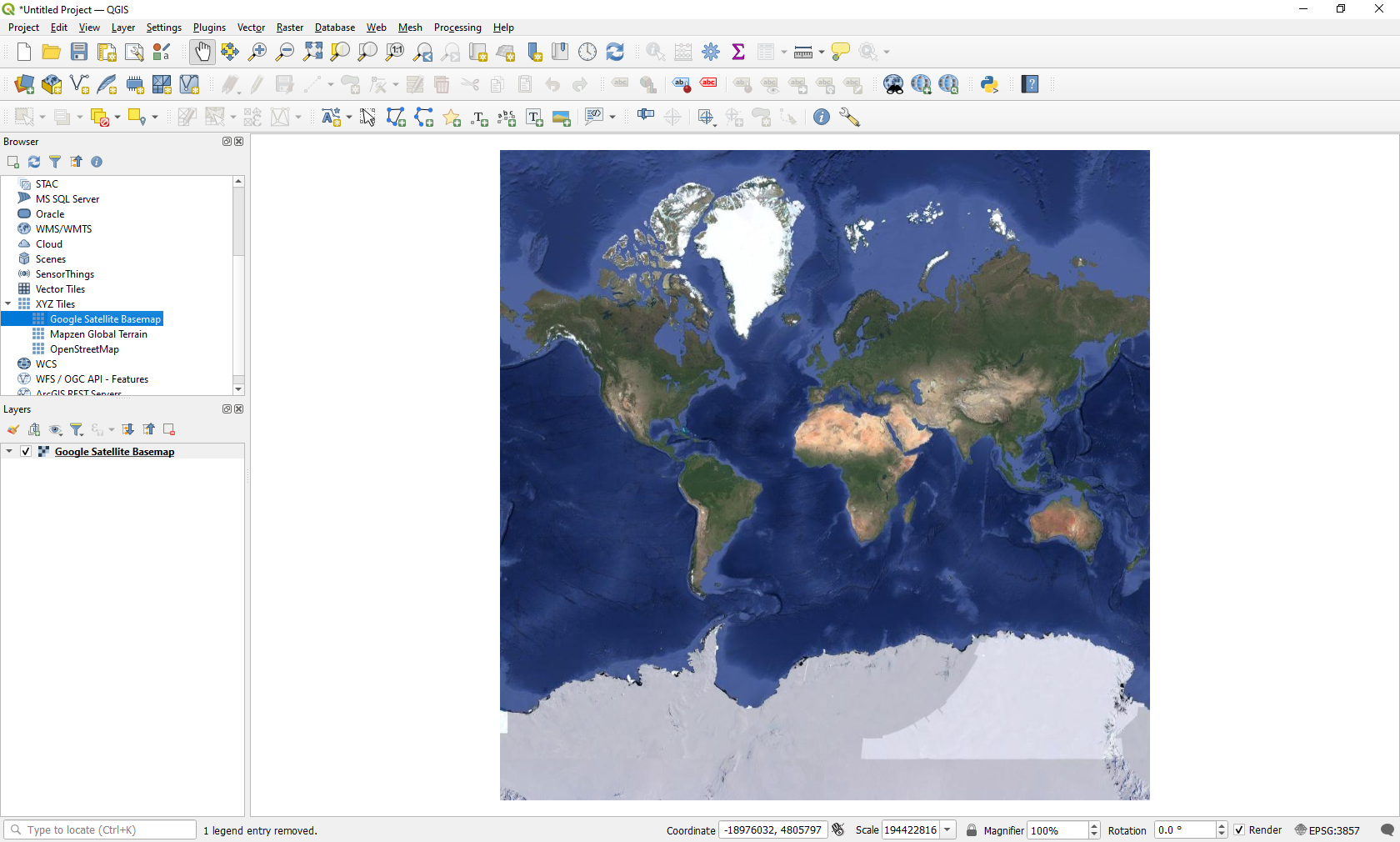Click the Zoom In magnifier tool

[x=257, y=52]
